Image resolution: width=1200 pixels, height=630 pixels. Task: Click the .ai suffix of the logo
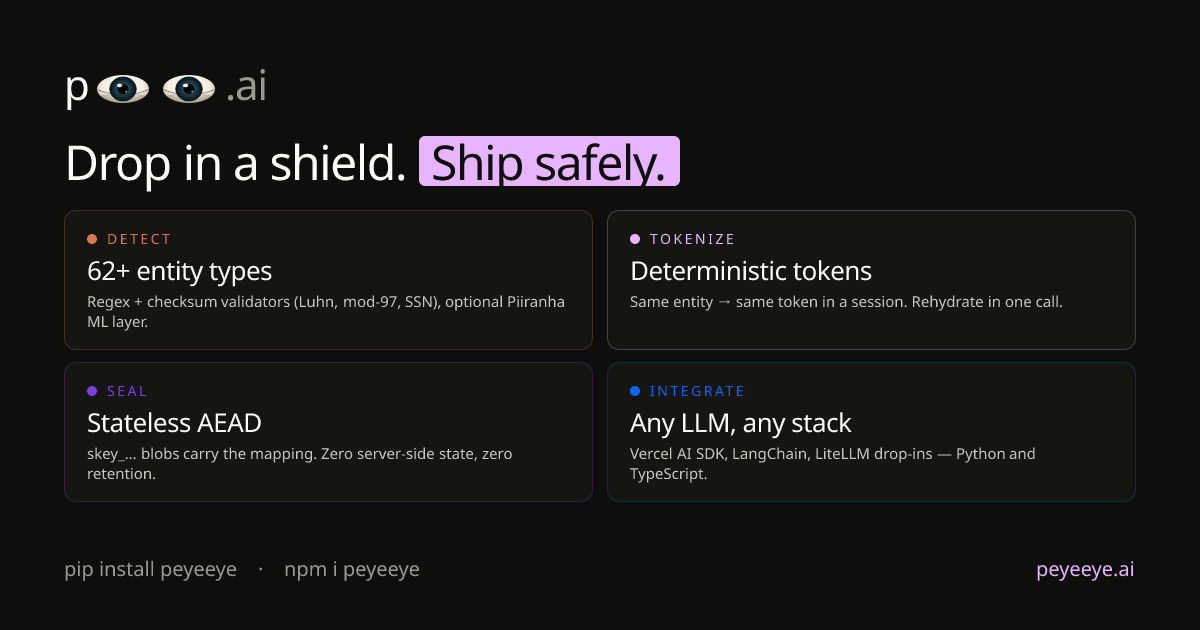point(246,88)
